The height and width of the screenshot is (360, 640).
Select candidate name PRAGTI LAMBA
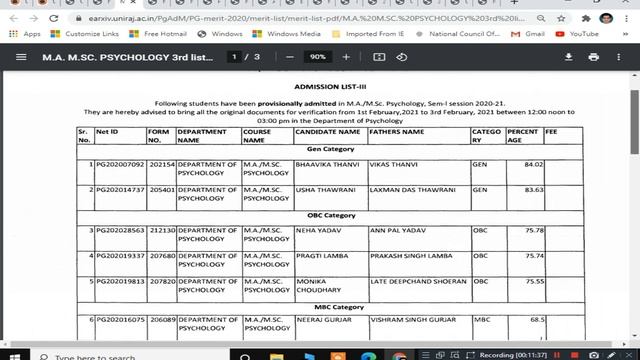coord(322,256)
